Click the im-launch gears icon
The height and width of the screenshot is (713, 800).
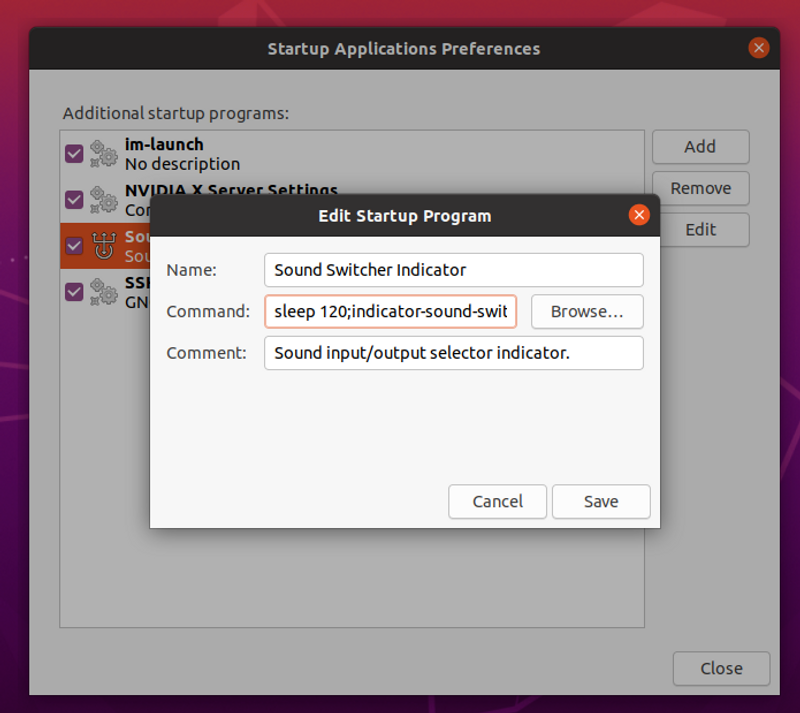[104, 154]
